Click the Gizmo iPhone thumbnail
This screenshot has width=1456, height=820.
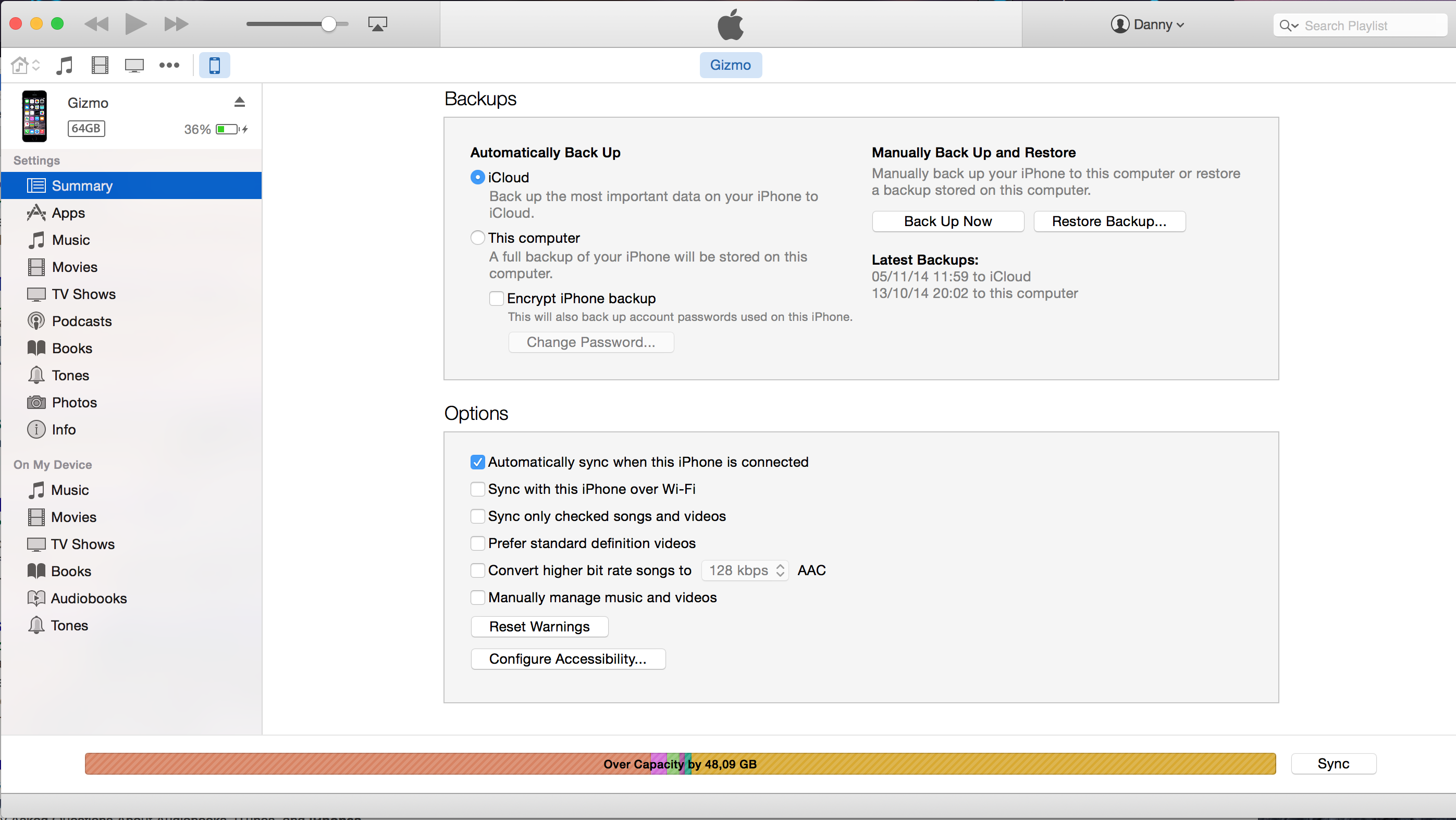(x=34, y=116)
